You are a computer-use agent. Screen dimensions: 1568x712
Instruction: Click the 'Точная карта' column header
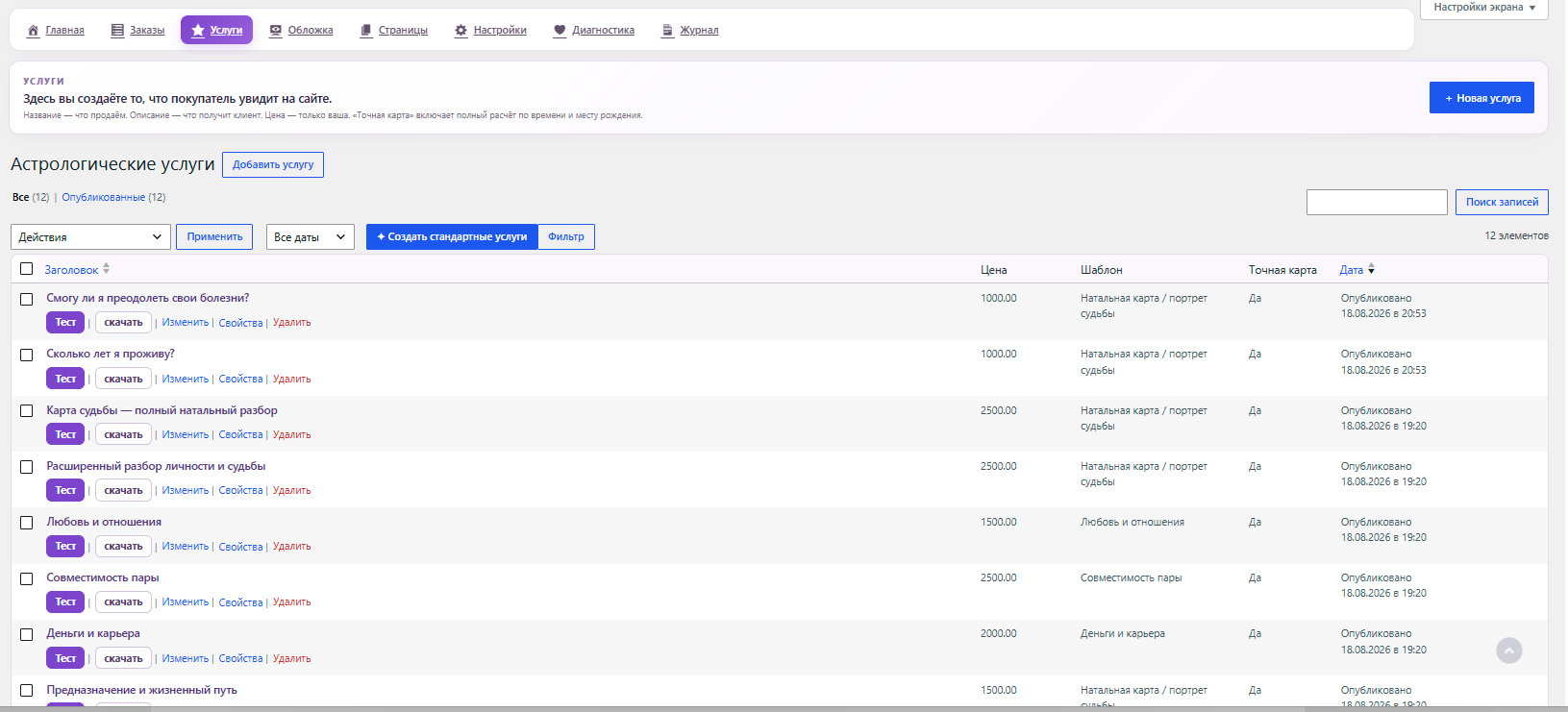coord(1282,270)
